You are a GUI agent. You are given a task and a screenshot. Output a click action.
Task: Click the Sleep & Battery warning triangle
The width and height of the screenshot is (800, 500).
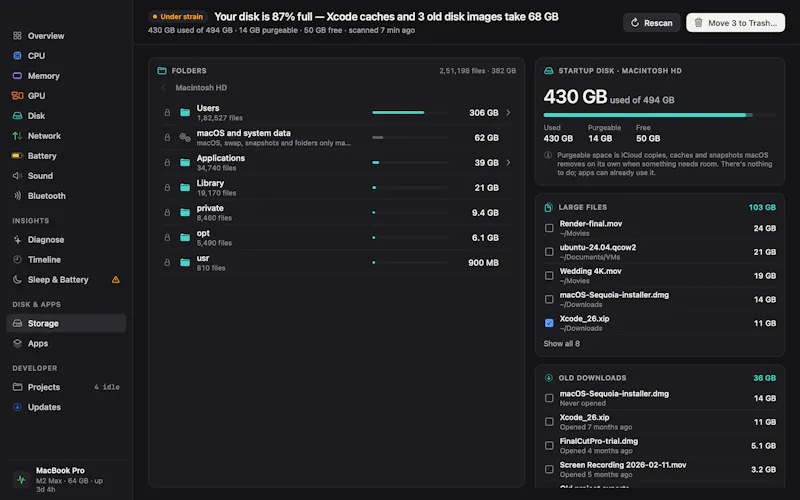(x=116, y=280)
